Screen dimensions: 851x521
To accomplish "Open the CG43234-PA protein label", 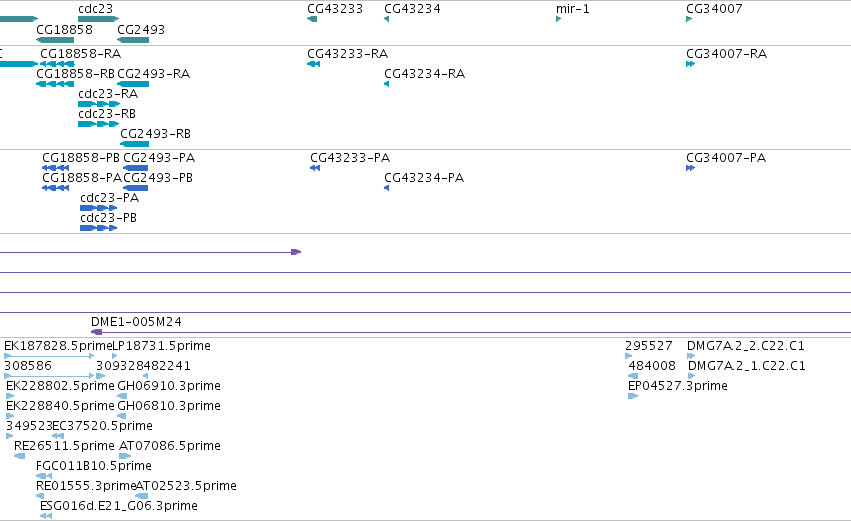I will click(424, 178).
